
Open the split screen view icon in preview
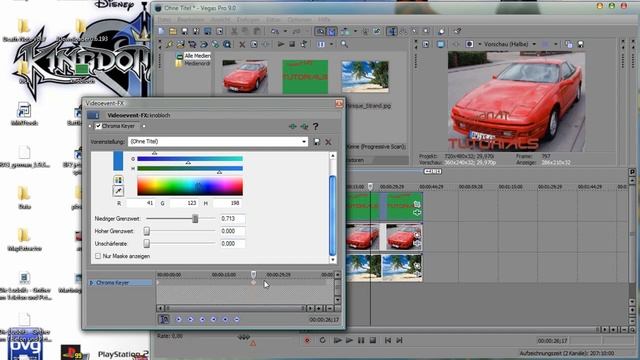click(469, 44)
